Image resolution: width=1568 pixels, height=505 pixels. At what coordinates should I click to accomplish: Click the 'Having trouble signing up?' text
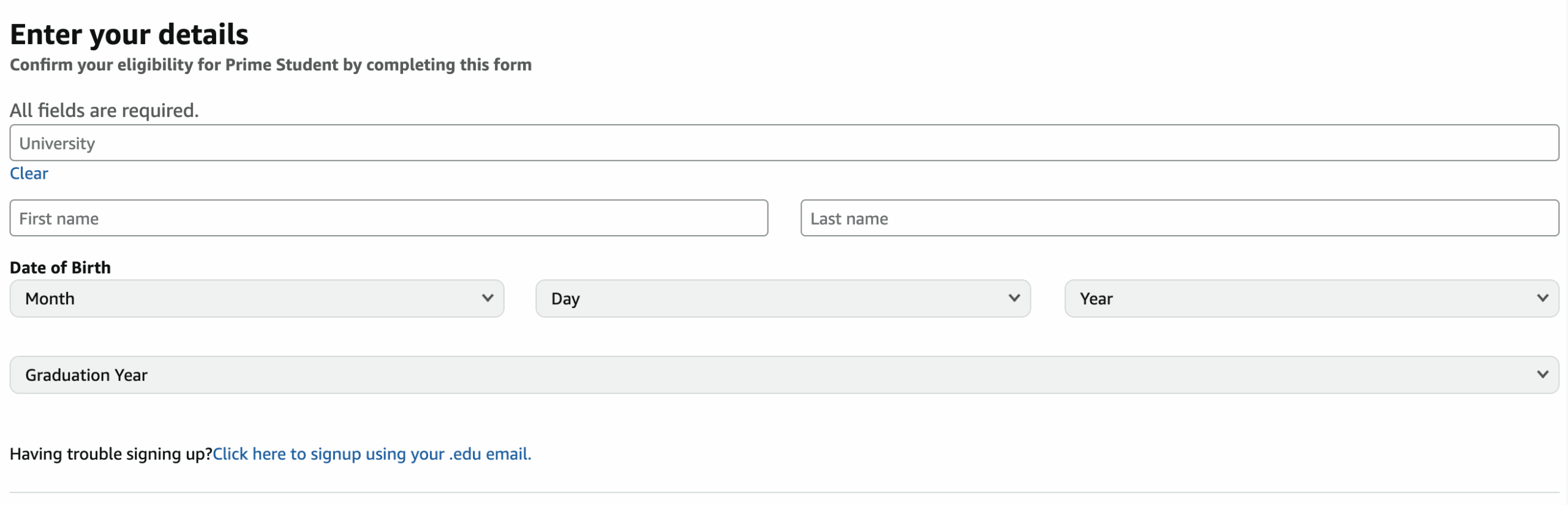pyautogui.click(x=111, y=454)
